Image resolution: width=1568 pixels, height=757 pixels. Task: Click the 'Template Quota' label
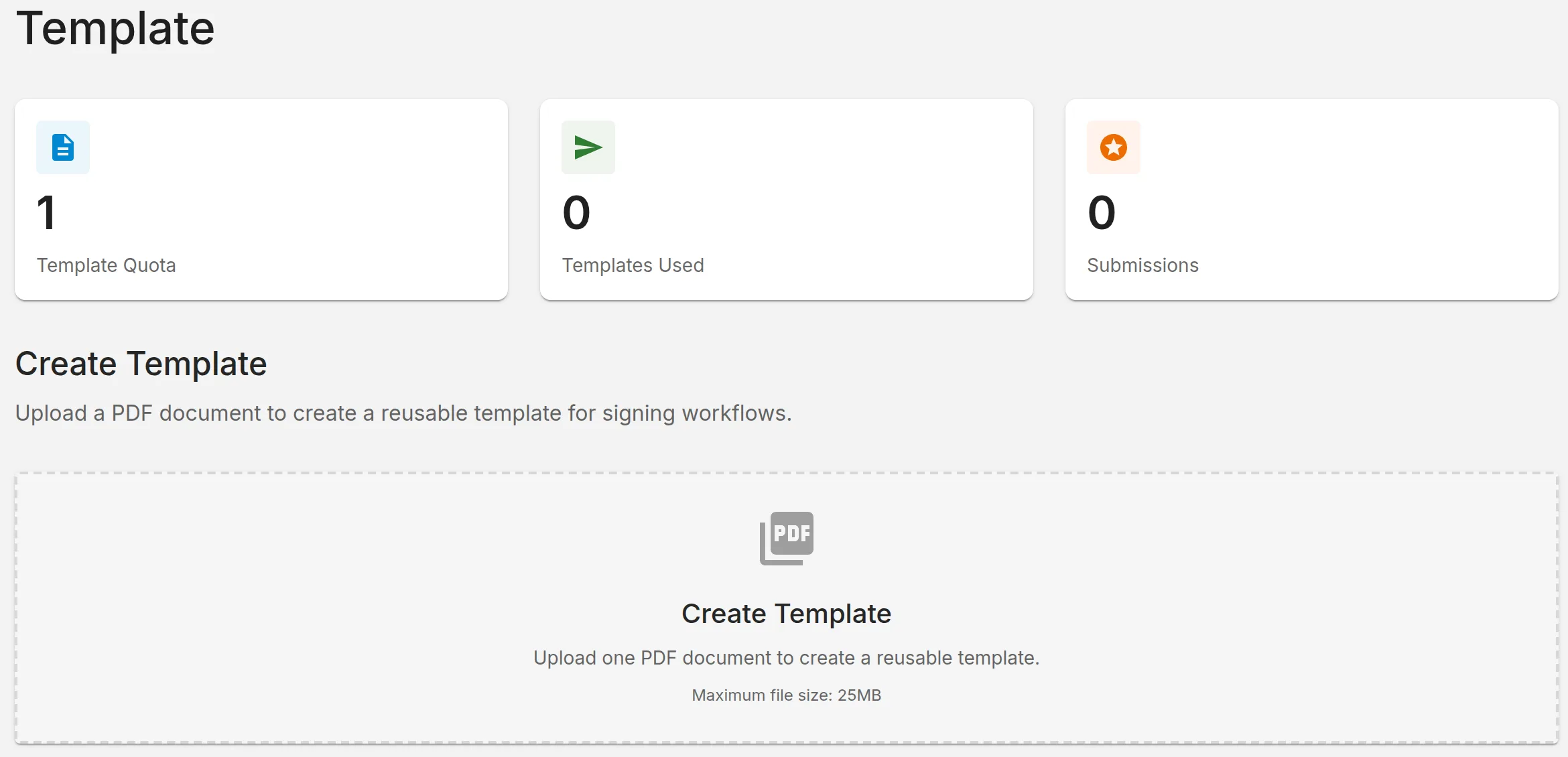107,265
